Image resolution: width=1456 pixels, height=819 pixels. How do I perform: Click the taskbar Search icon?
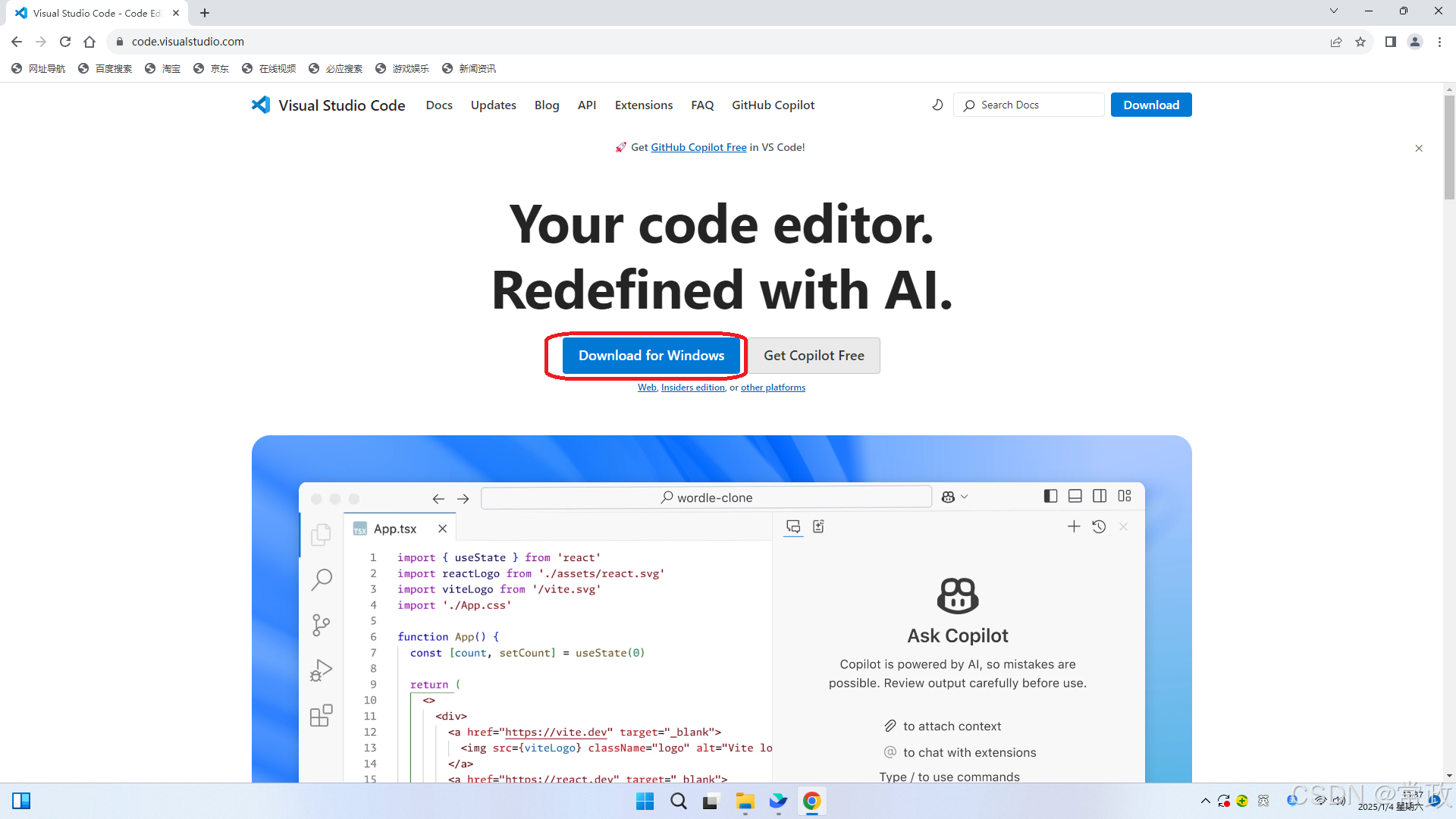(x=679, y=801)
